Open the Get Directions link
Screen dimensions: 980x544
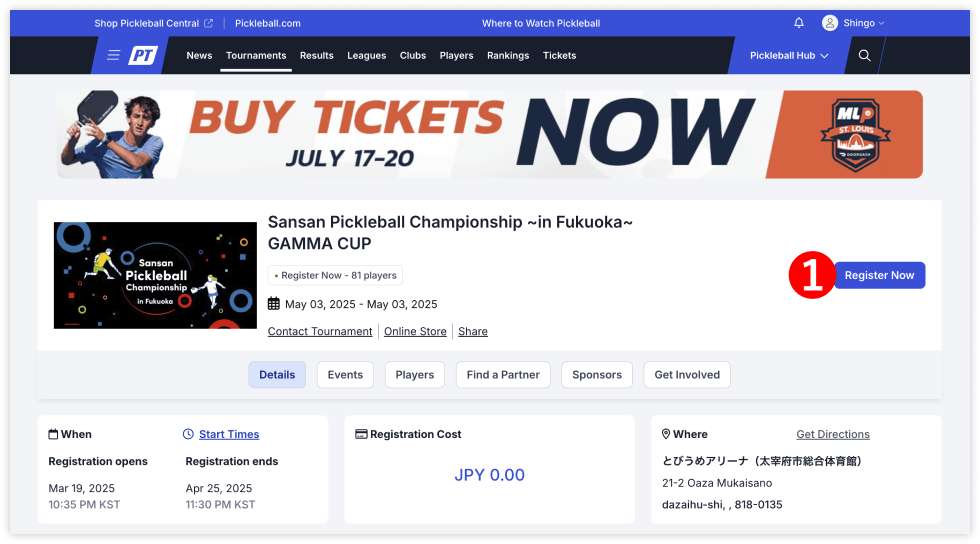832,434
